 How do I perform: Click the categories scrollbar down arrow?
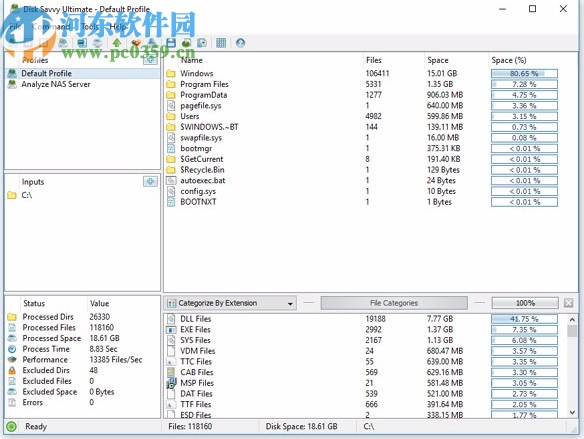(572, 412)
